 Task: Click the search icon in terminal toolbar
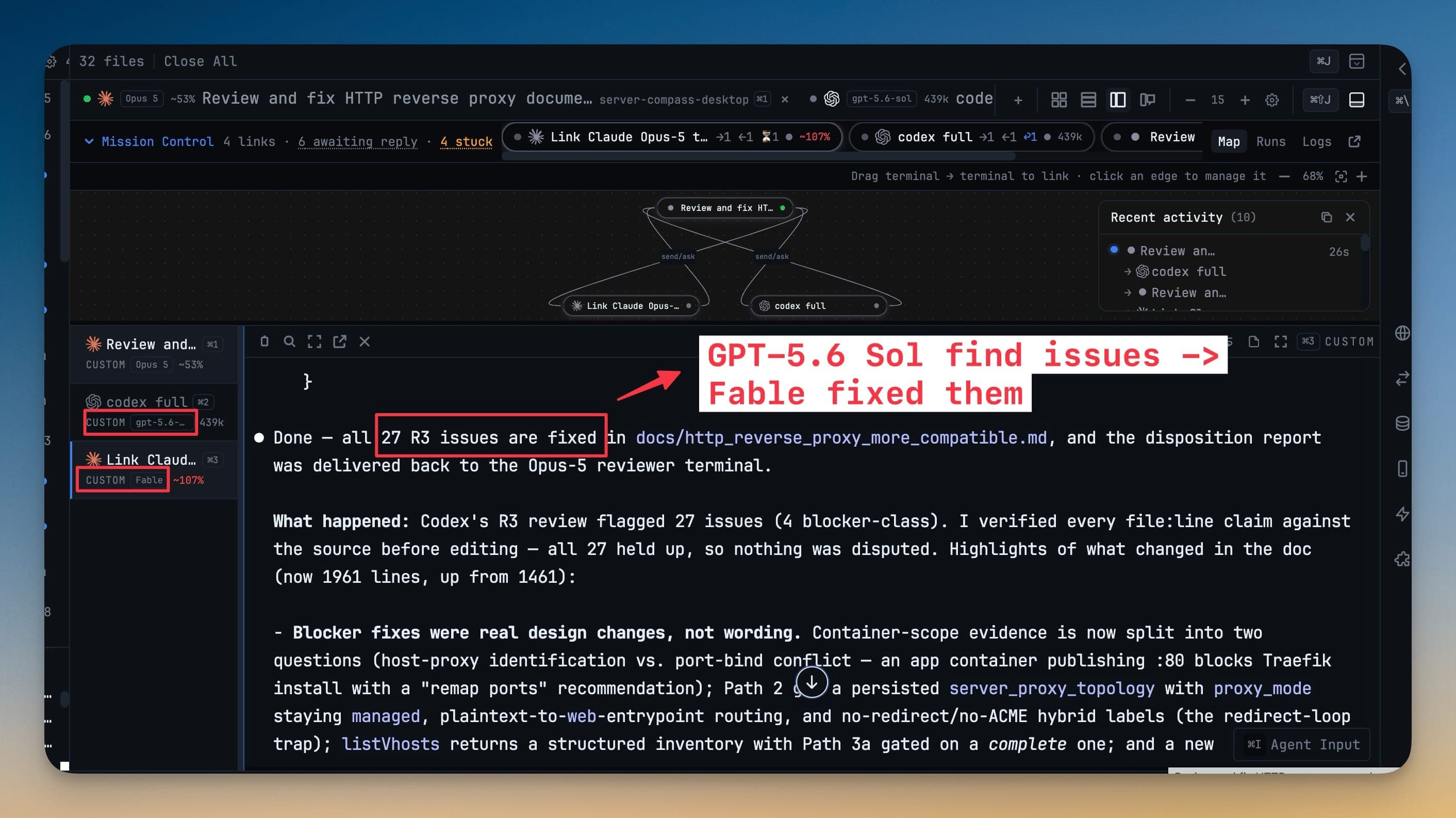pyautogui.click(x=289, y=341)
